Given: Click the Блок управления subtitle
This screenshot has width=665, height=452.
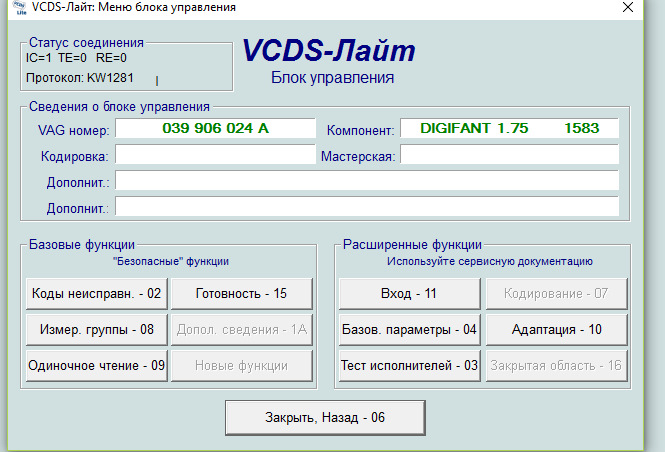Looking at the screenshot, I should [332, 78].
